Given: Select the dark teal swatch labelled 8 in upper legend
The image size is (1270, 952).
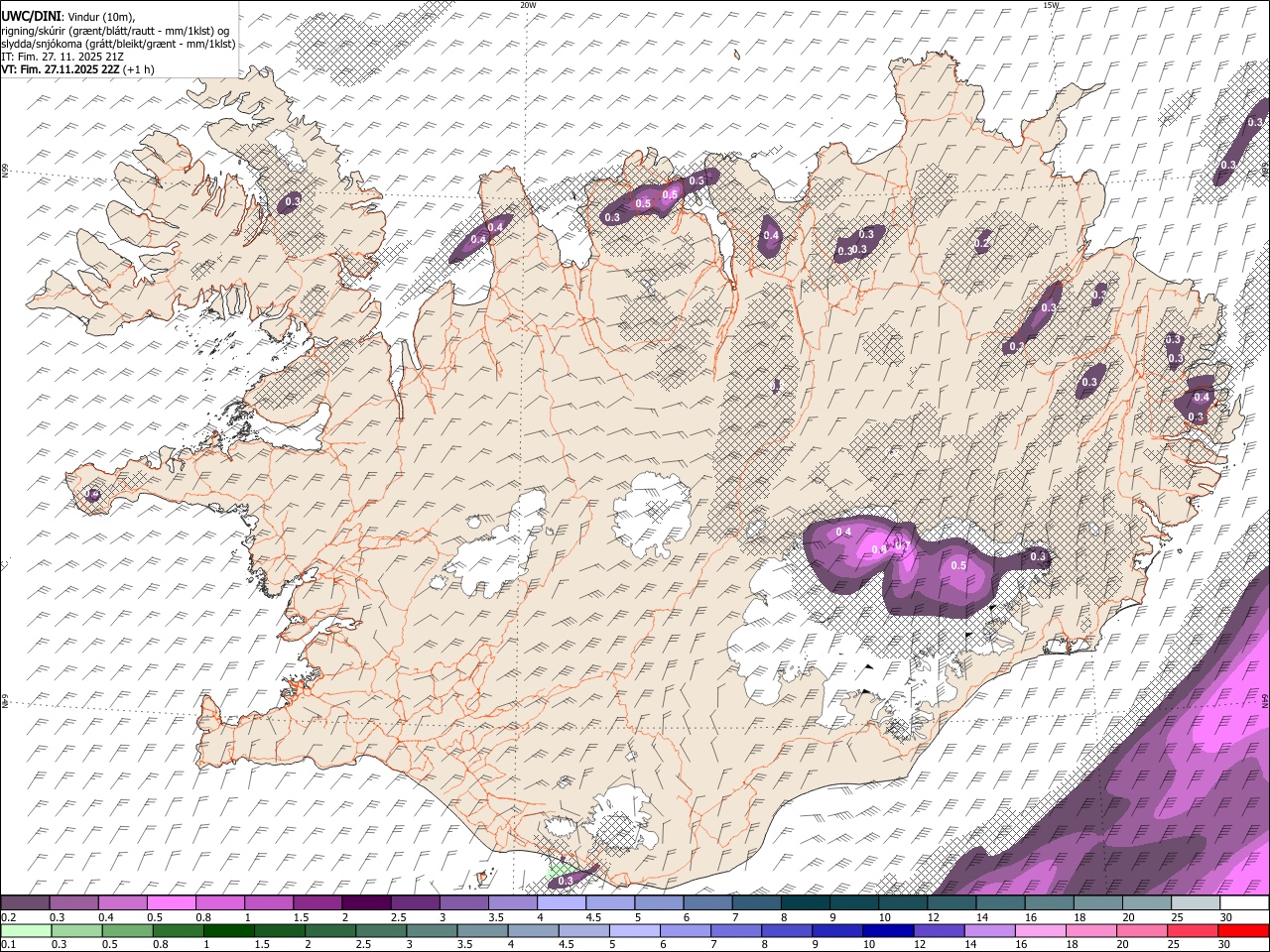Looking at the screenshot, I should pyautogui.click(x=804, y=903).
